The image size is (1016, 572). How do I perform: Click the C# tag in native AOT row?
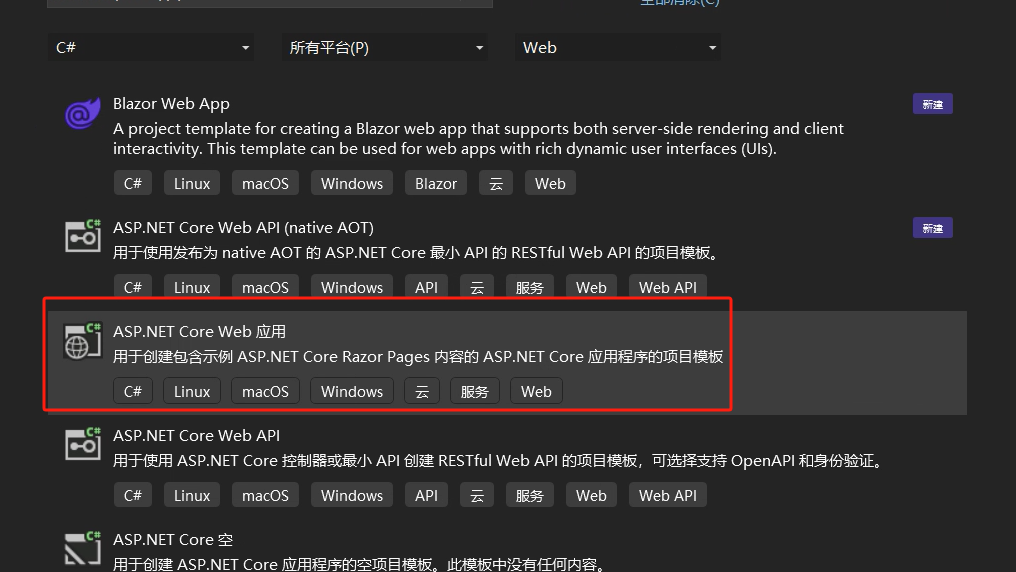[x=133, y=287]
